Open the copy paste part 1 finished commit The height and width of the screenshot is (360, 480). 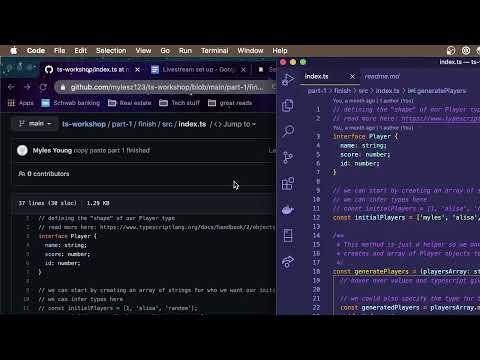click(x=112, y=150)
